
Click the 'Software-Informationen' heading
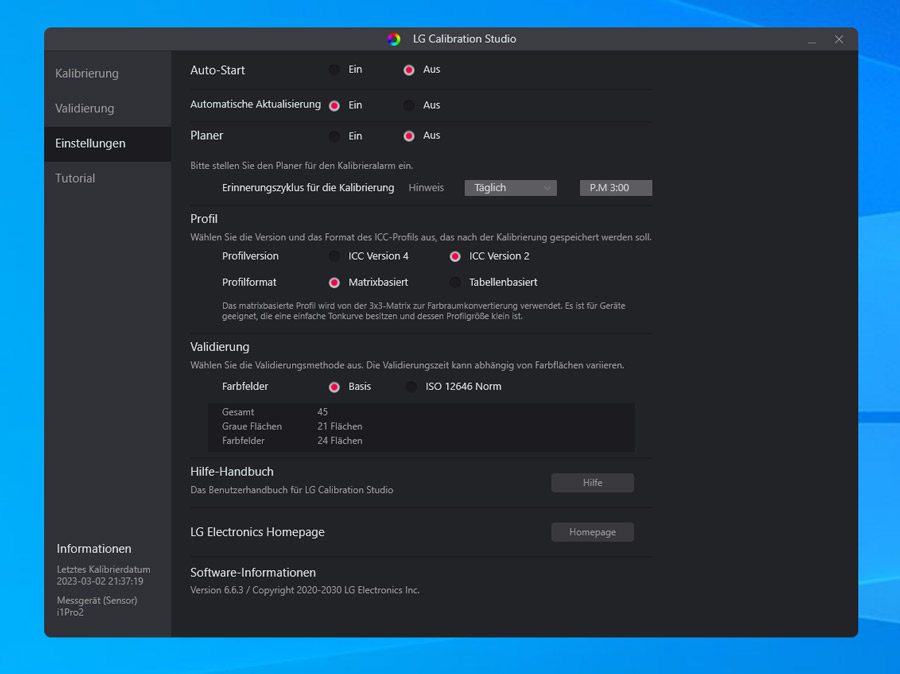point(253,573)
